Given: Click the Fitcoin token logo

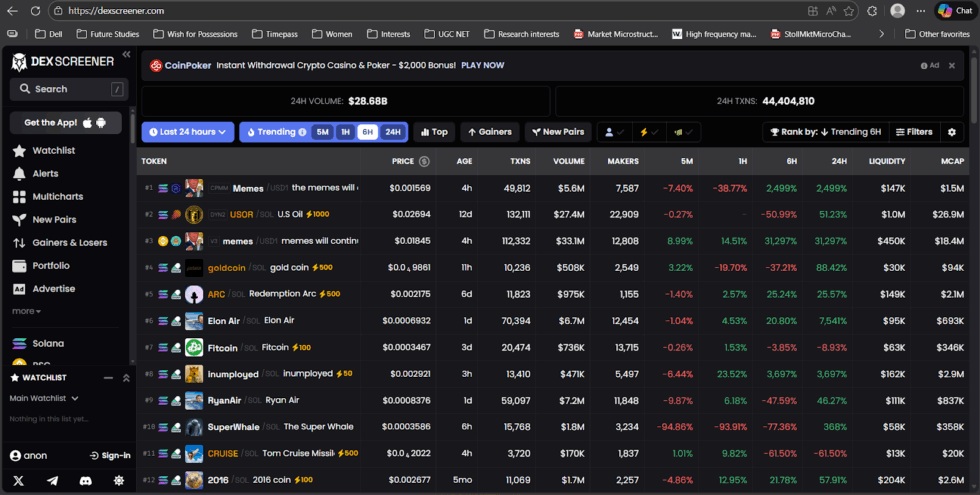Looking at the screenshot, I should (x=194, y=348).
